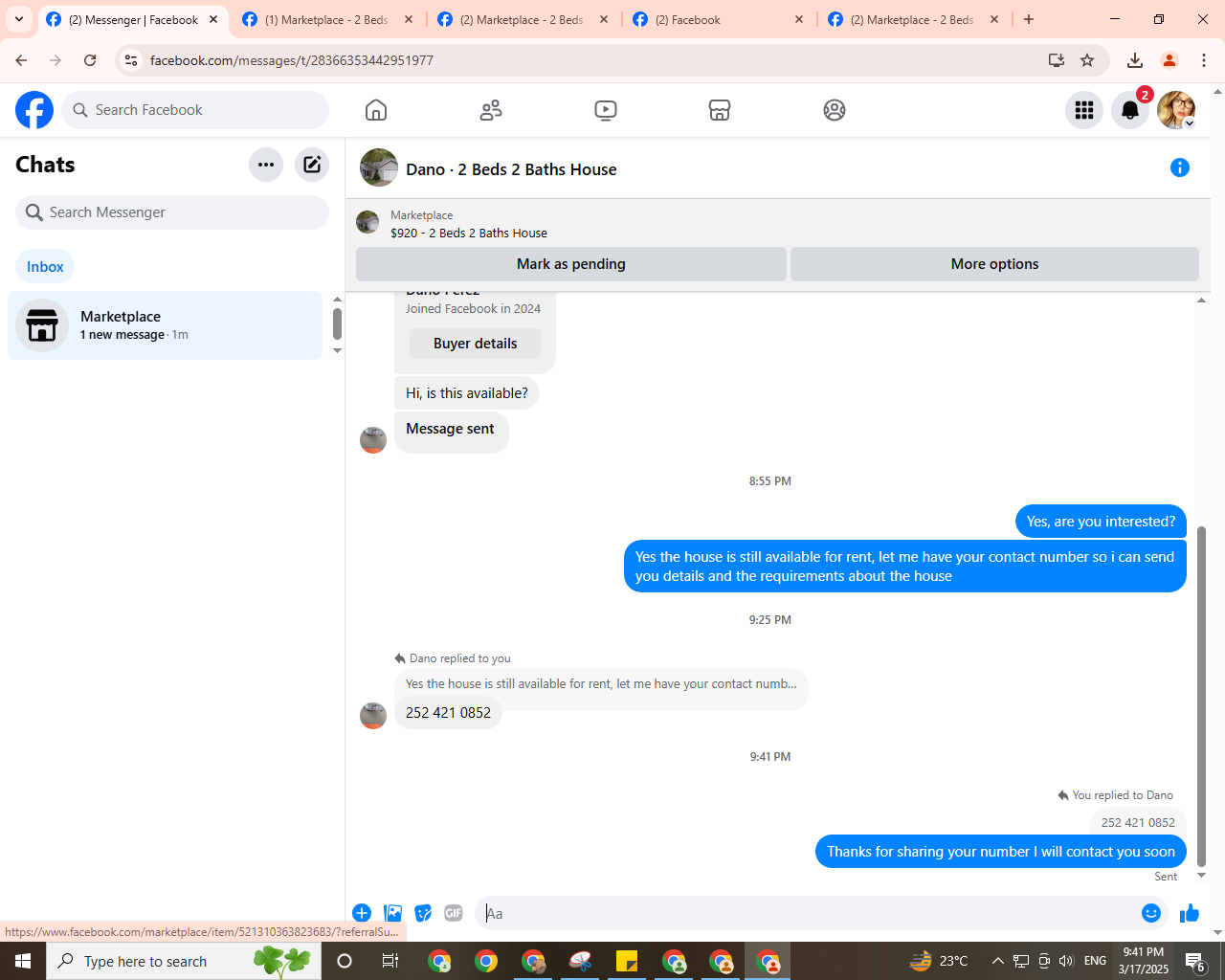
Task: Click the "Hi, is this available?" message
Action: (467, 393)
